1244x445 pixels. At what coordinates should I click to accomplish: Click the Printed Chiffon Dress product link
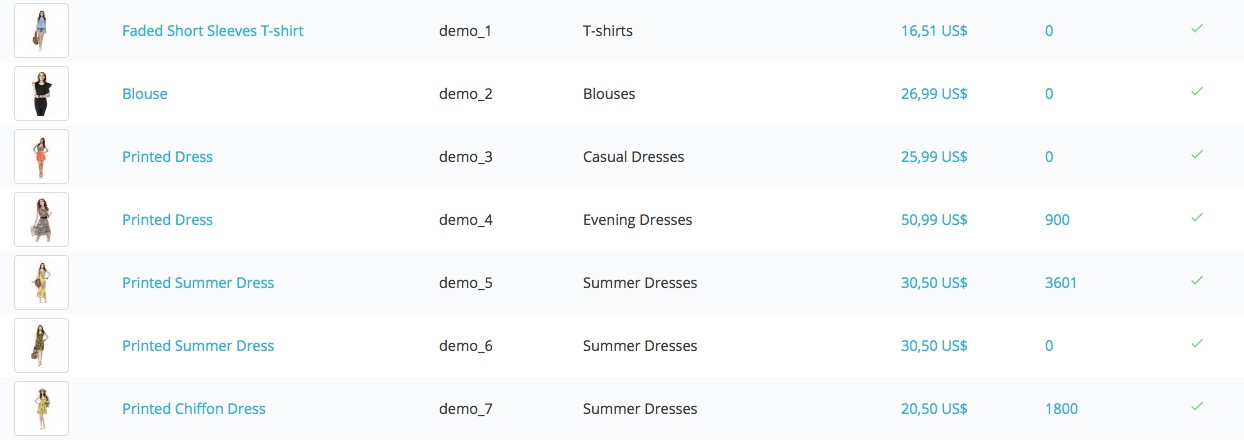tap(194, 409)
